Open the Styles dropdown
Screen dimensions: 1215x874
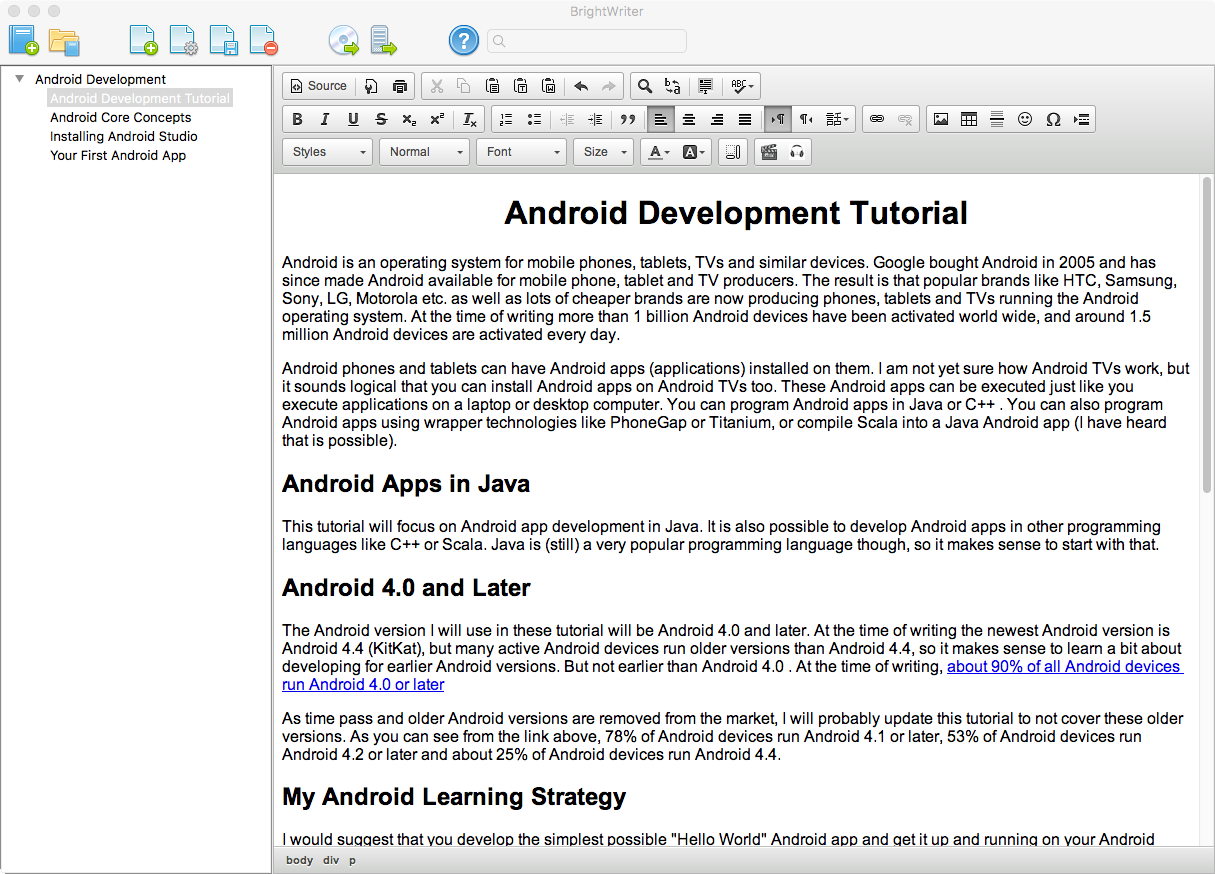pyautogui.click(x=328, y=152)
